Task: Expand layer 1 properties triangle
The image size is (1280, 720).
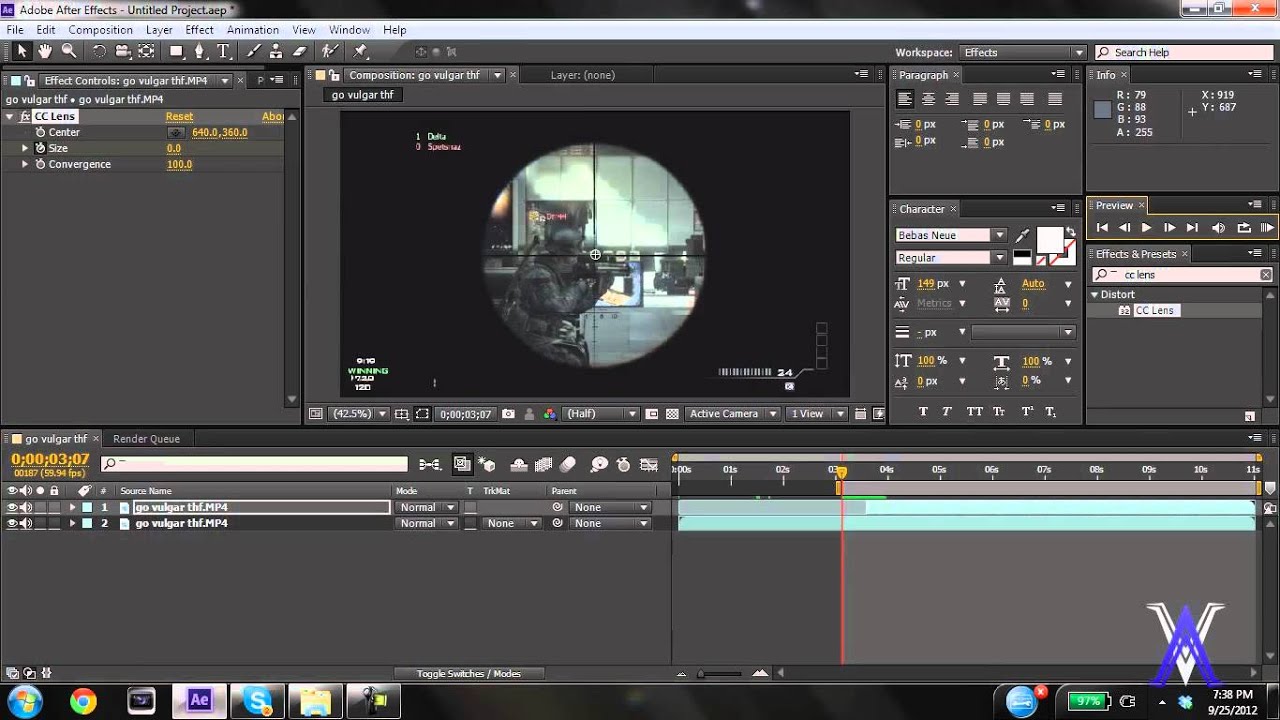Action: click(x=72, y=507)
